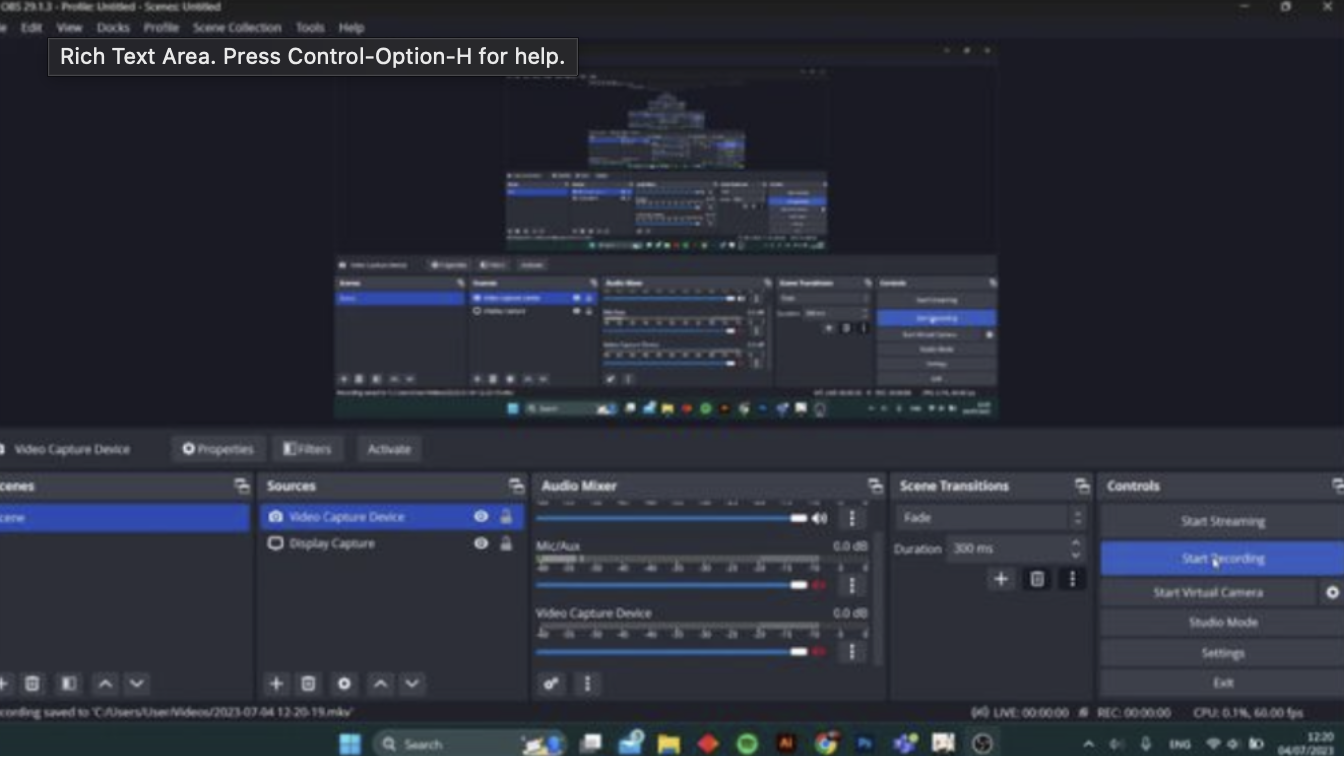Unmute the Video Capture Device audio channel

pos(820,652)
